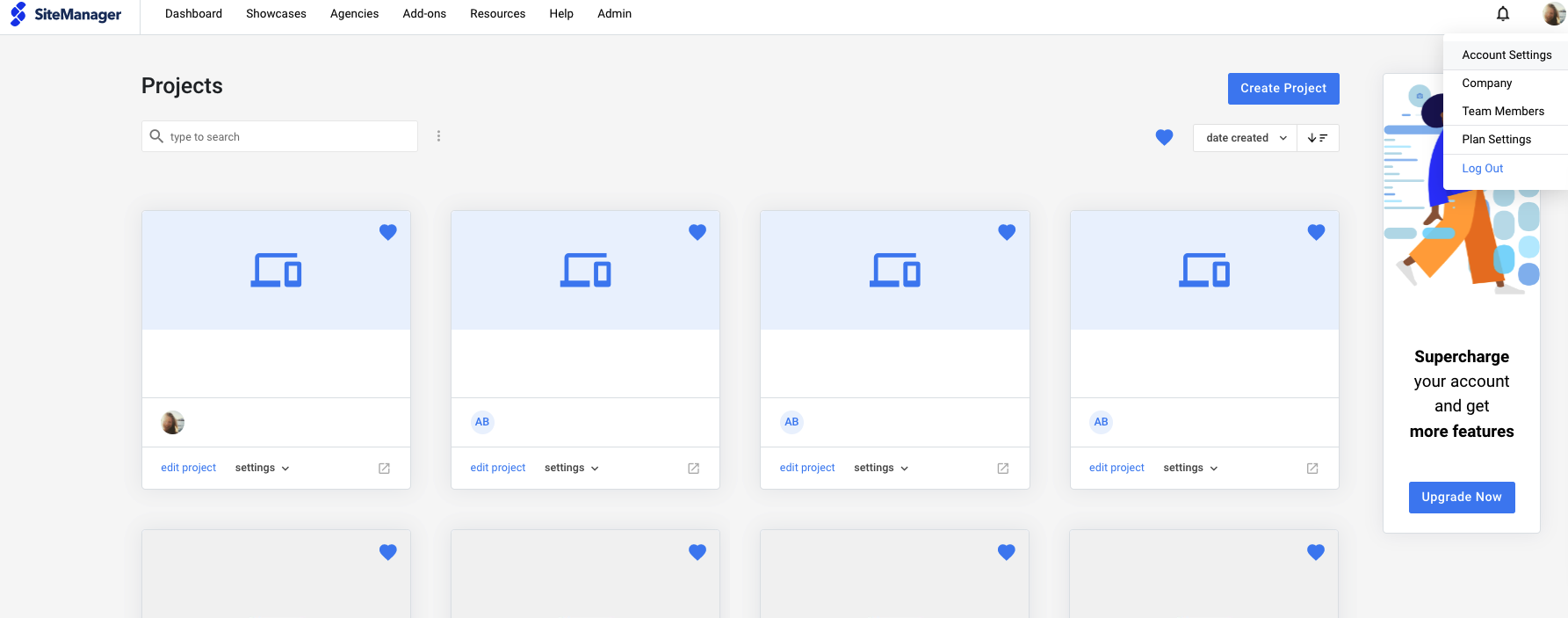Unfavorite the fourth top-row project heart
The height and width of the screenshot is (618, 1568).
1316,232
